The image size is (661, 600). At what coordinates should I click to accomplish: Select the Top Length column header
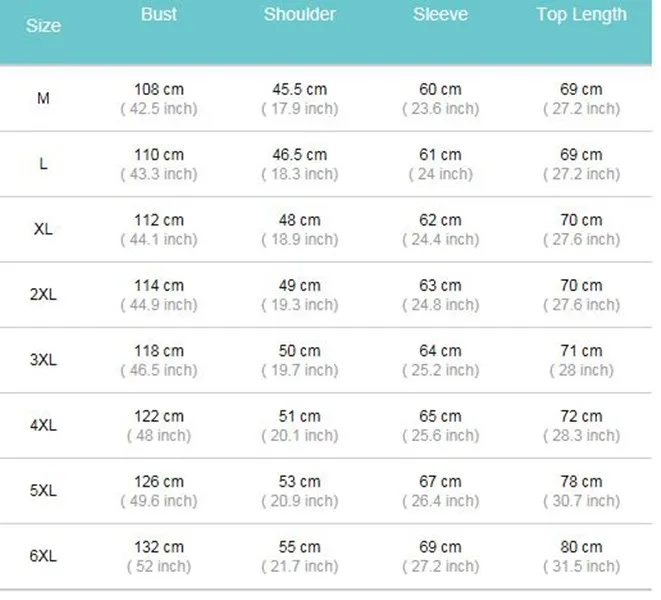pos(581,14)
